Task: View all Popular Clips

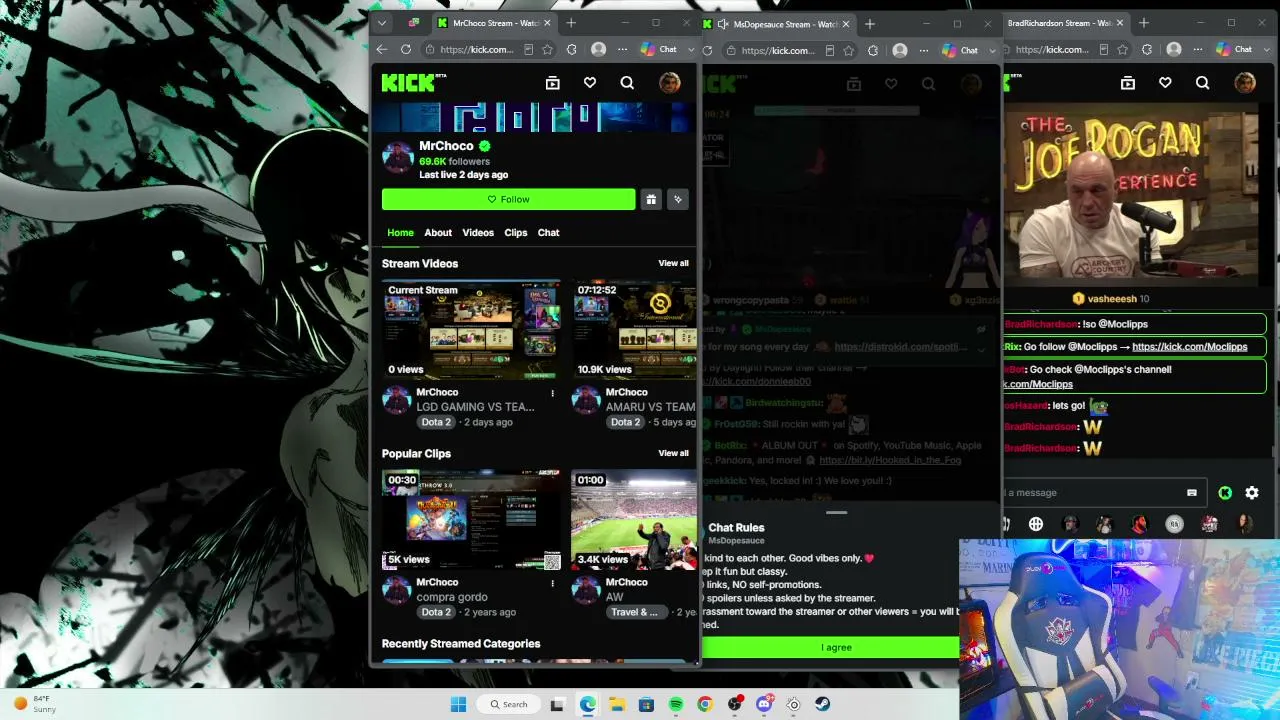Action: click(x=673, y=453)
